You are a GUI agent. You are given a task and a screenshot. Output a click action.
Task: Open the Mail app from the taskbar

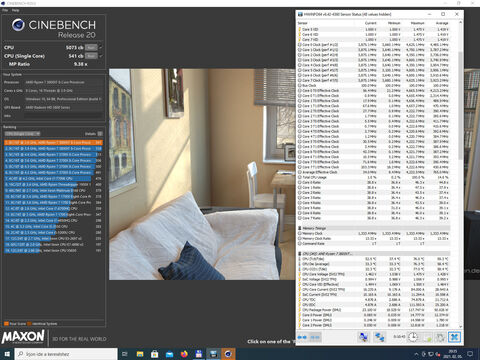click(169, 354)
